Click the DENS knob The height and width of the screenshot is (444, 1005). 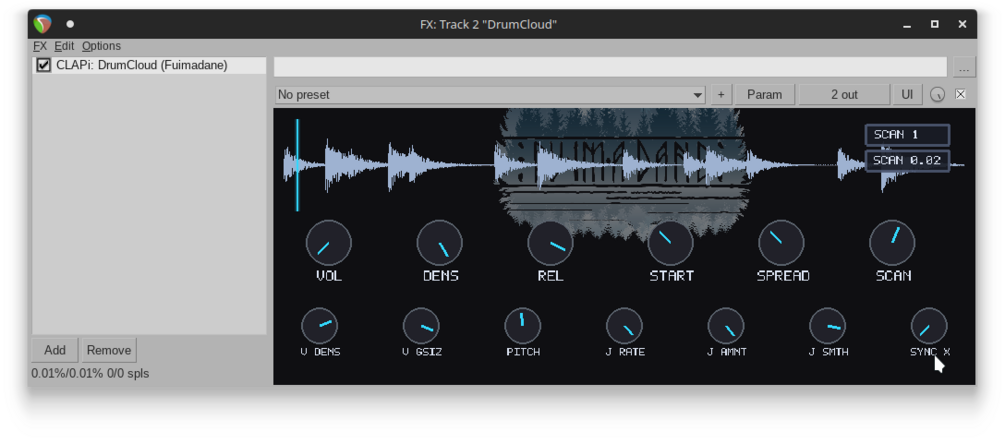pos(440,243)
